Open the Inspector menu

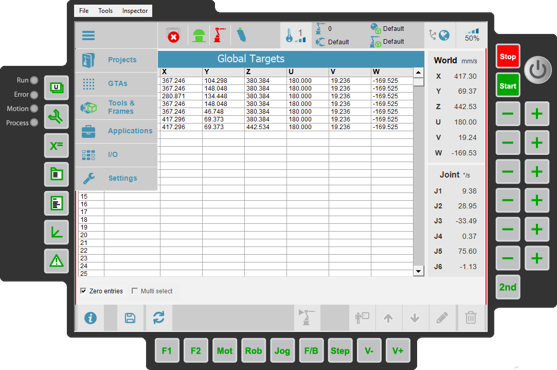pos(135,11)
